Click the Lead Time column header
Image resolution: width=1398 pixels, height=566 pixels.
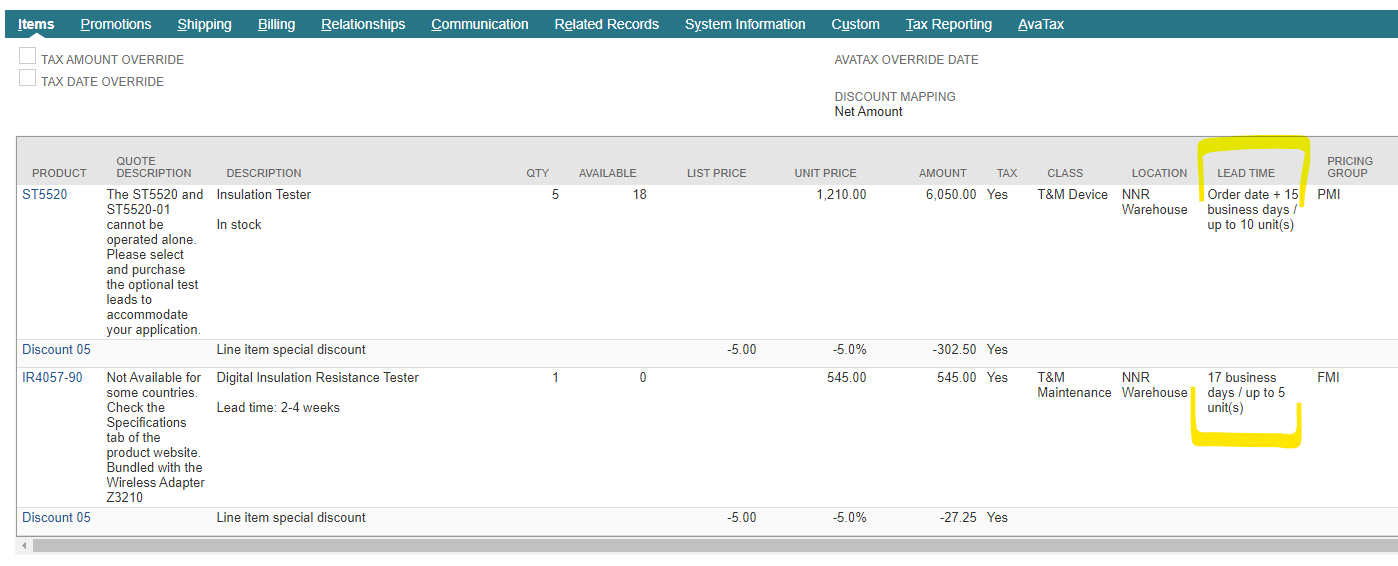click(x=1246, y=173)
